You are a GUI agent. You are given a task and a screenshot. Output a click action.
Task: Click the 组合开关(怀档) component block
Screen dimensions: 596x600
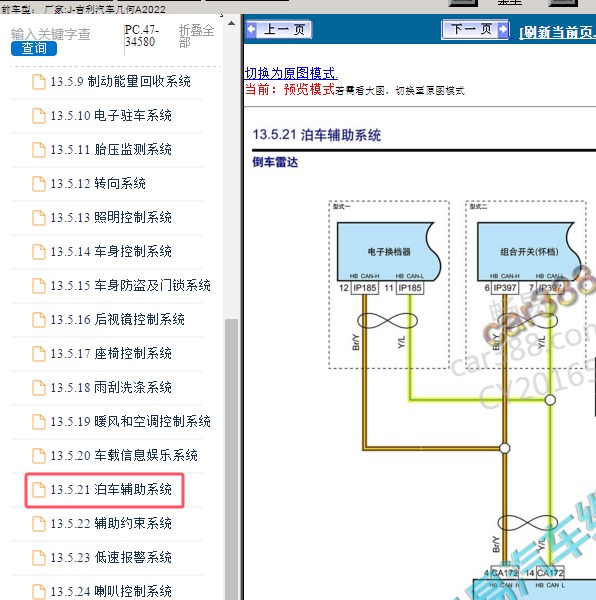pos(529,251)
